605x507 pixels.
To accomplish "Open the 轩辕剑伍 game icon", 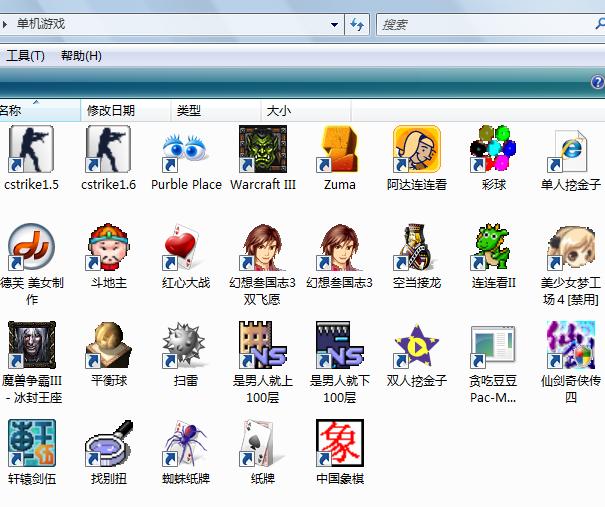I will point(32,443).
